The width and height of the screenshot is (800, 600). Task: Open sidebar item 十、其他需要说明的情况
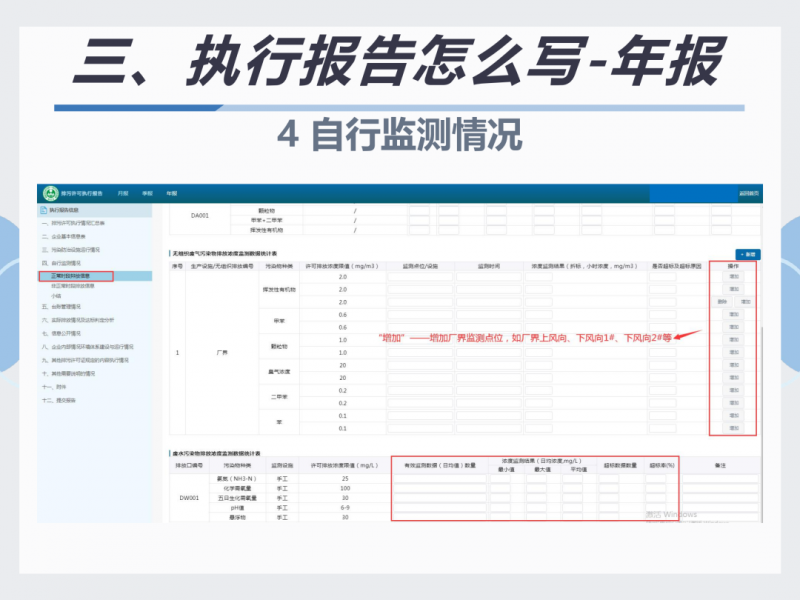[68, 373]
